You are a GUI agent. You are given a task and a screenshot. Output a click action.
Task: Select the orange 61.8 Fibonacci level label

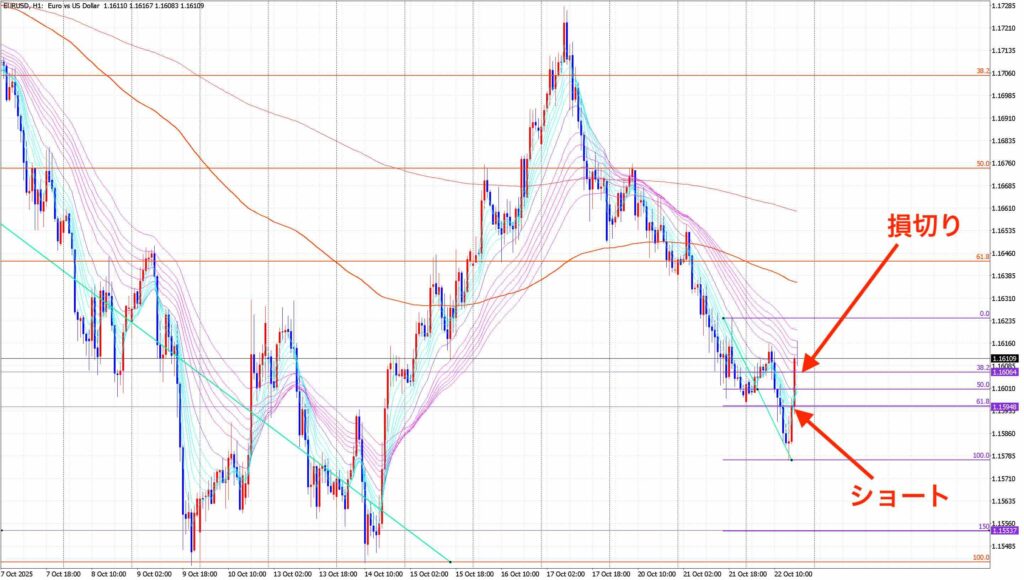[983, 257]
